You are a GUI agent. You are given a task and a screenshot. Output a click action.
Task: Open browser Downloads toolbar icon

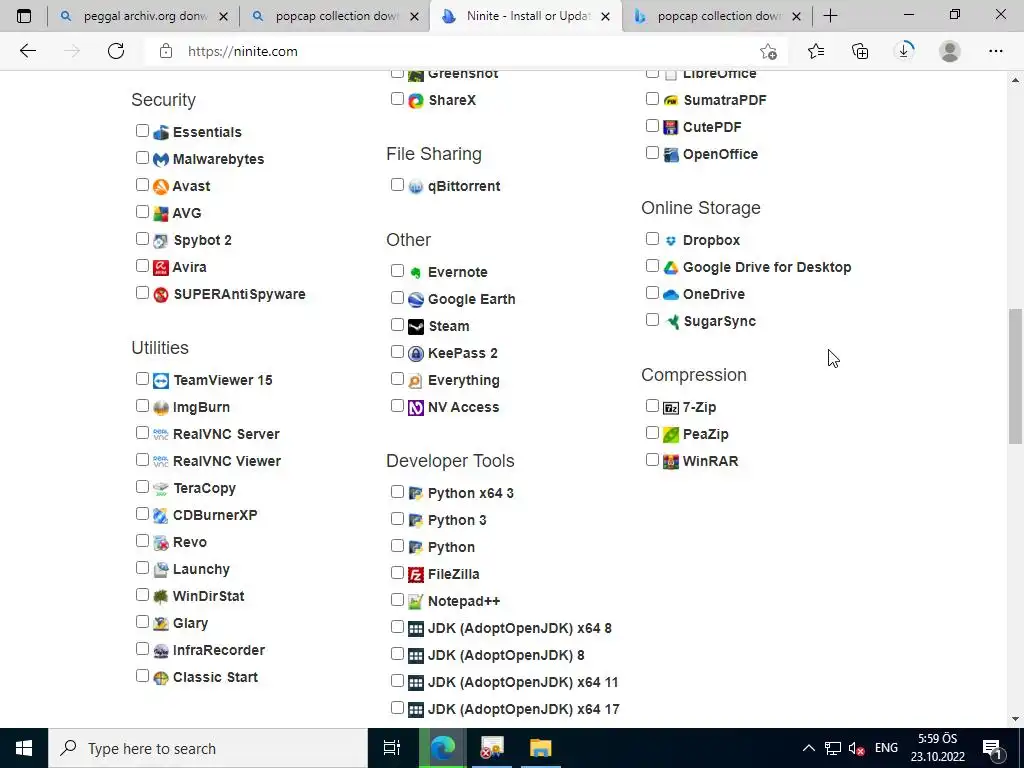(904, 51)
